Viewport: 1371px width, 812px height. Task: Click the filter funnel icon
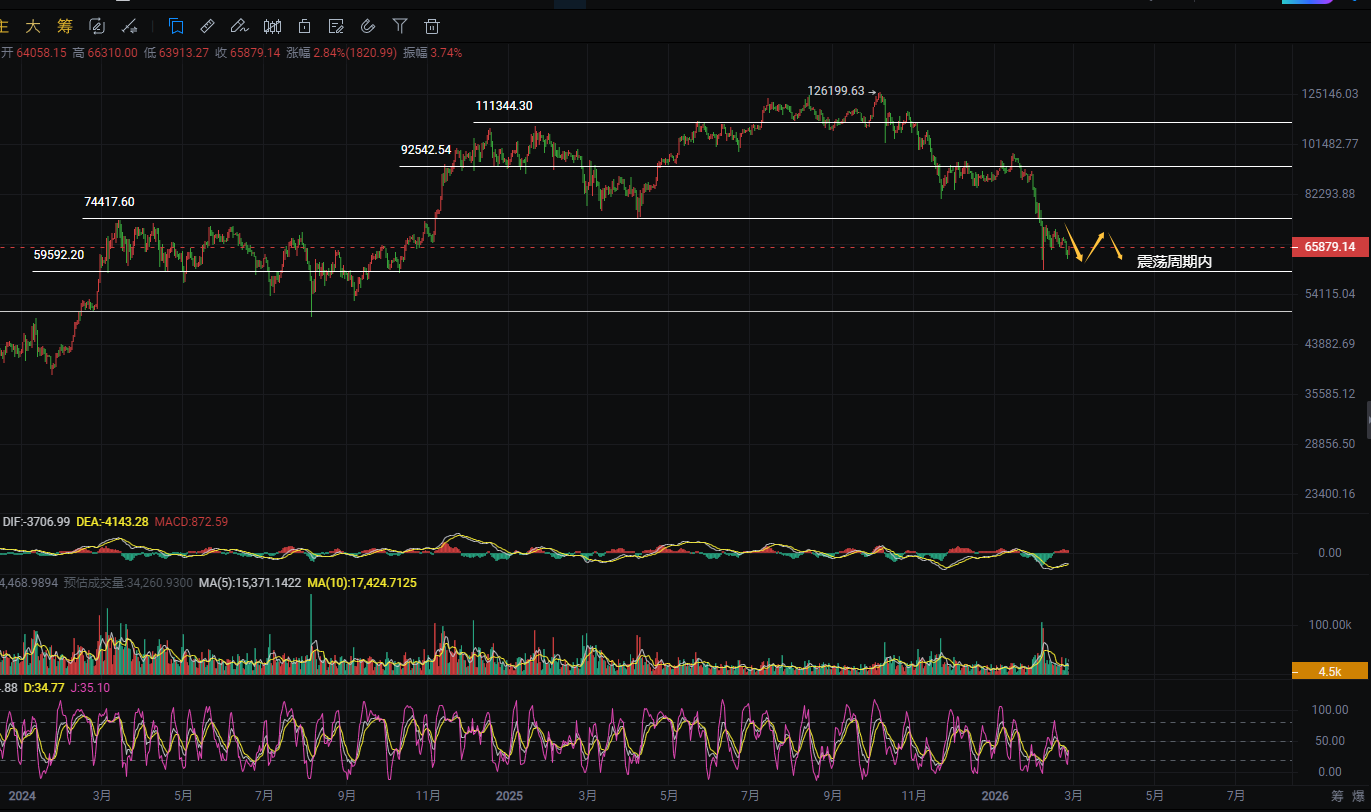click(400, 26)
